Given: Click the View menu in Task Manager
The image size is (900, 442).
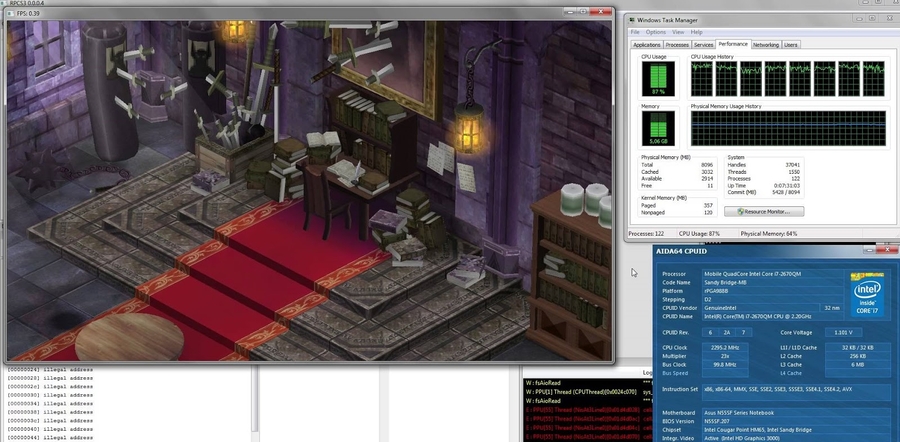Looking at the screenshot, I should pos(680,32).
